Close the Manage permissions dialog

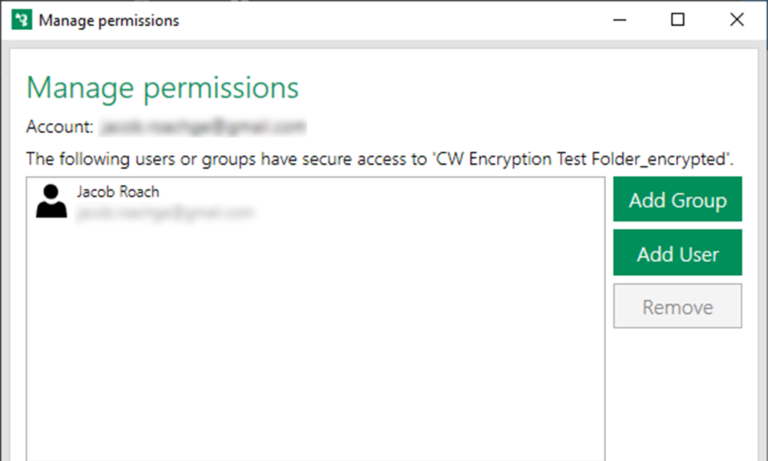tap(737, 20)
